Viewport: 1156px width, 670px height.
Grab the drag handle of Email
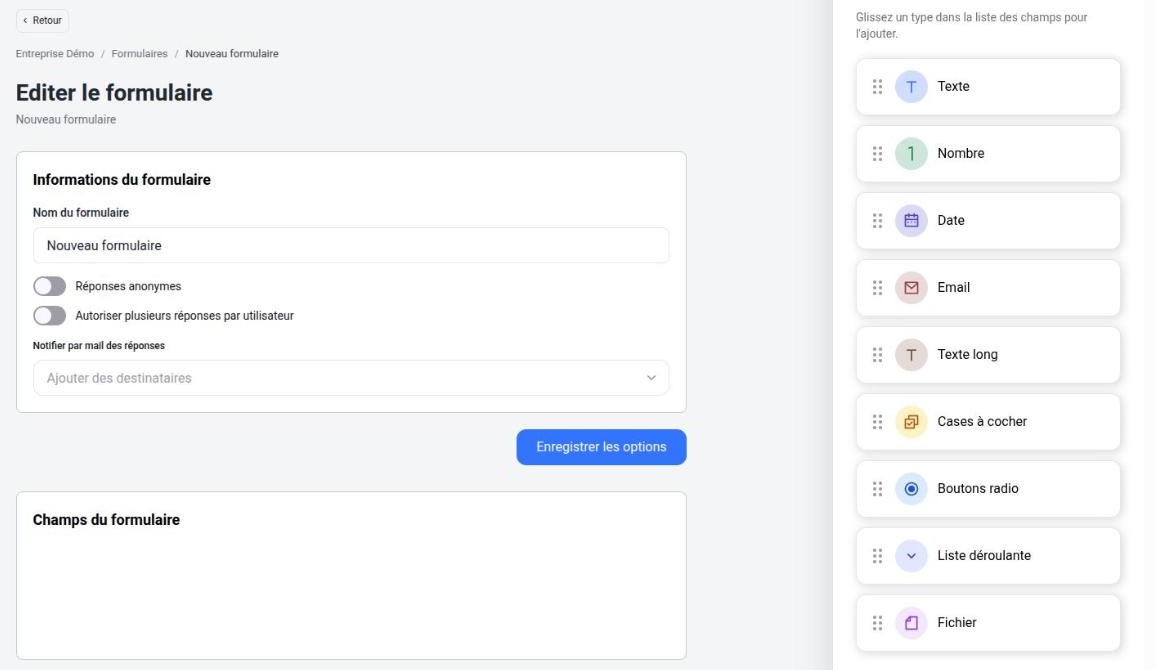coord(877,288)
